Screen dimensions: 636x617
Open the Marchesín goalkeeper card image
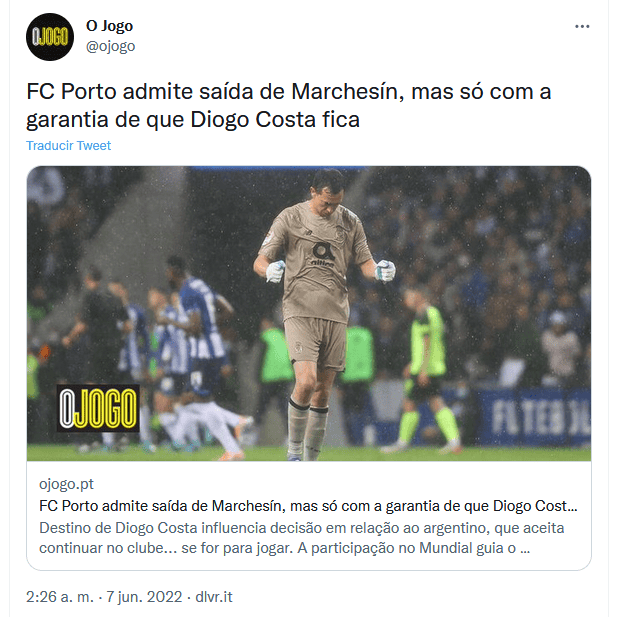pos(309,313)
